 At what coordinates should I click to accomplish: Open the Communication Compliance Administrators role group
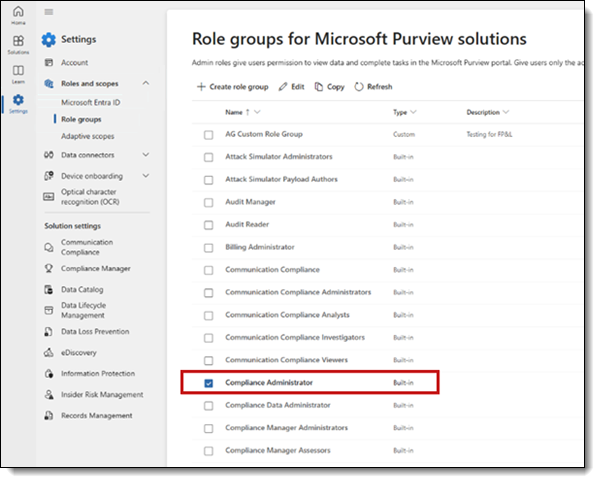[298, 292]
